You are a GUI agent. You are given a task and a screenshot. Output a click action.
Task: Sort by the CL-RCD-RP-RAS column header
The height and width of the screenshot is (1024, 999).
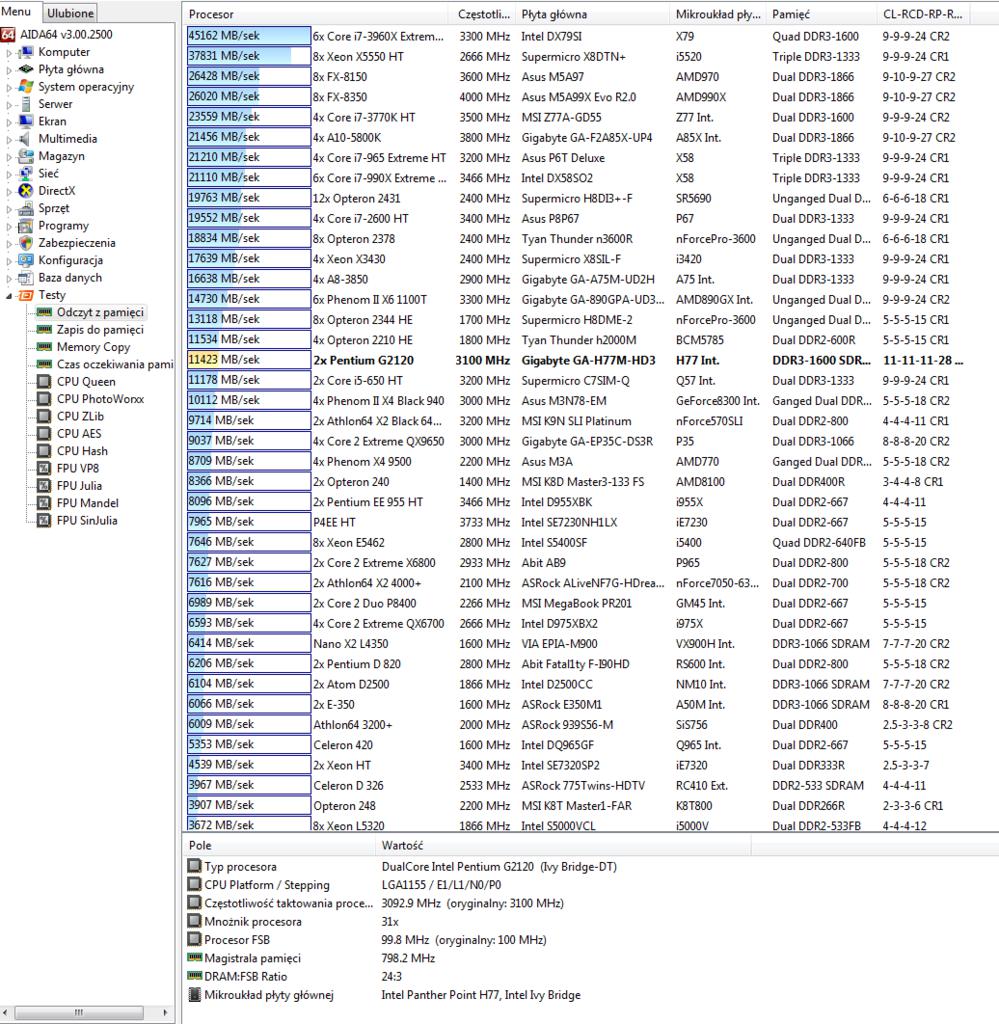[923, 14]
